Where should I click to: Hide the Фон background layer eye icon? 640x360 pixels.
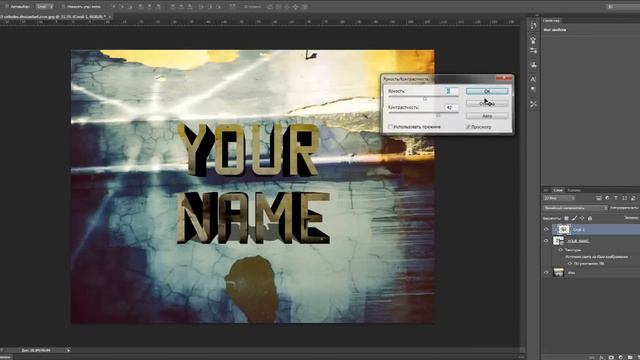click(546, 273)
